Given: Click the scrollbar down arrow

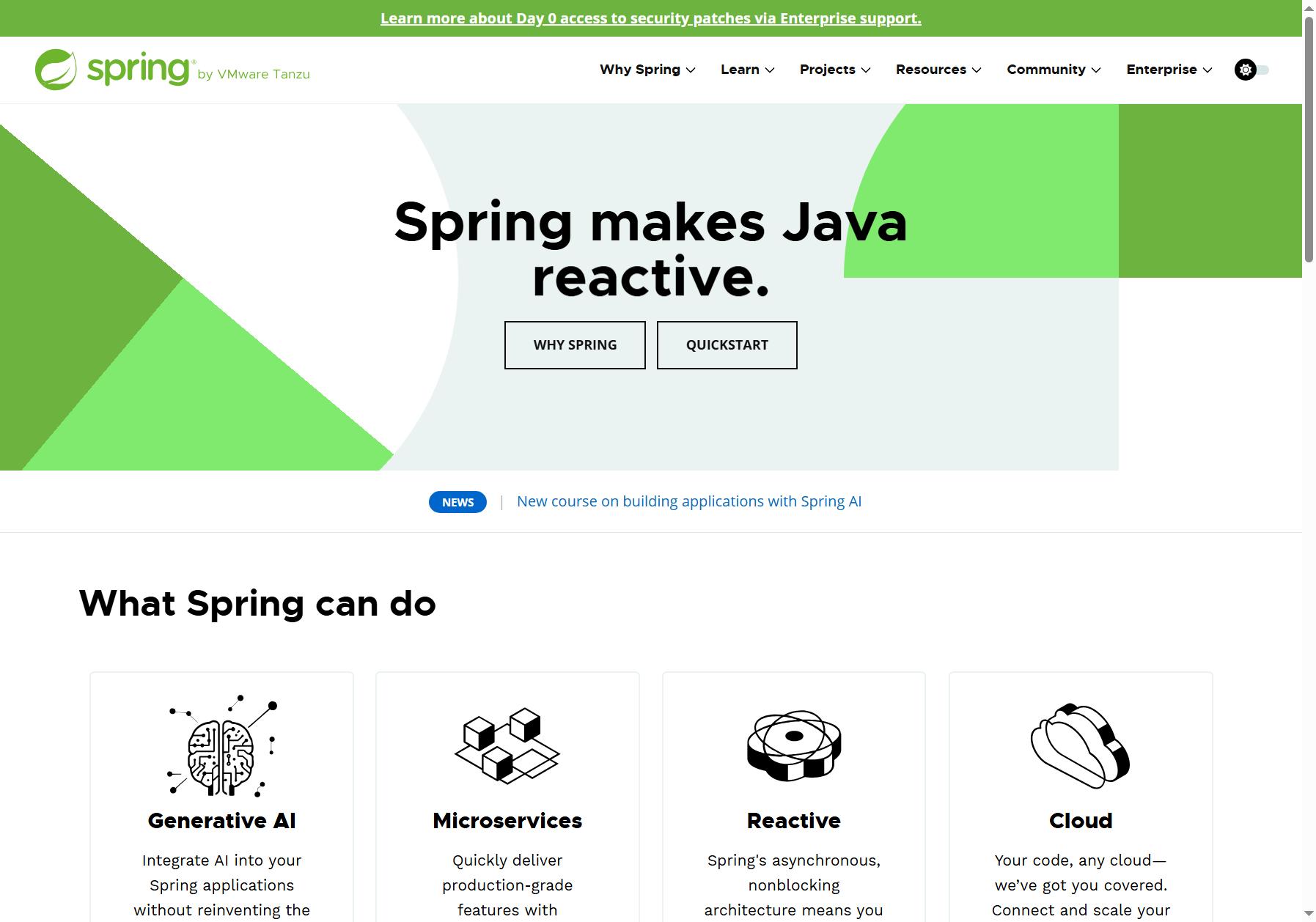Looking at the screenshot, I should tap(1309, 915).
